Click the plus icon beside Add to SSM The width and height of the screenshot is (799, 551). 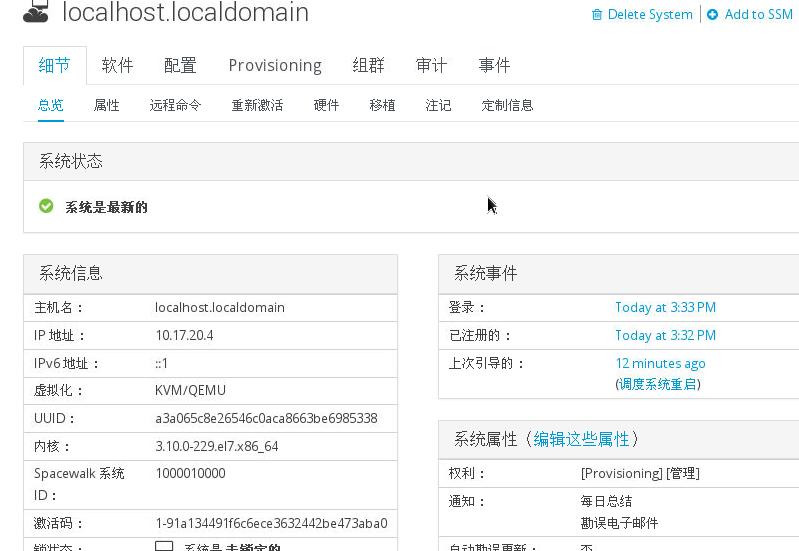pyautogui.click(x=712, y=14)
